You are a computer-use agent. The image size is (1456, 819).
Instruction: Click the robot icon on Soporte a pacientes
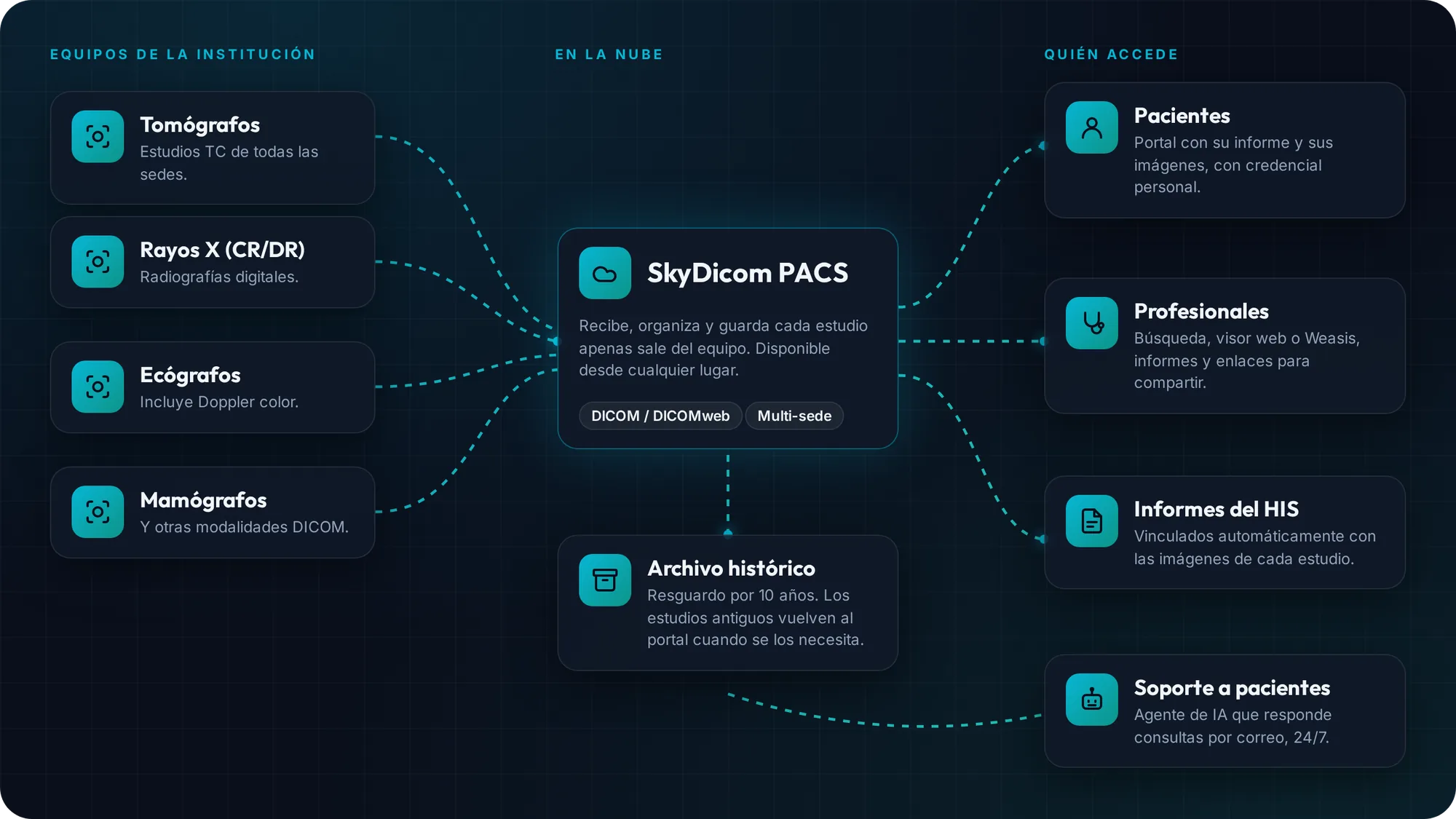tap(1092, 700)
